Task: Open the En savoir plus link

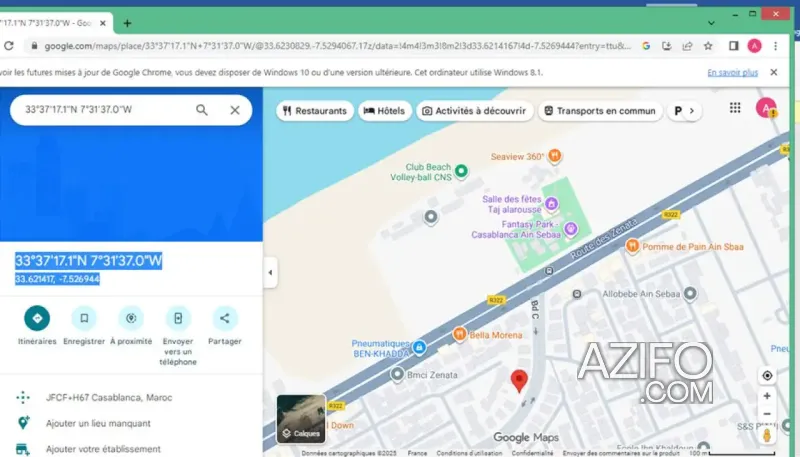Action: click(732, 72)
